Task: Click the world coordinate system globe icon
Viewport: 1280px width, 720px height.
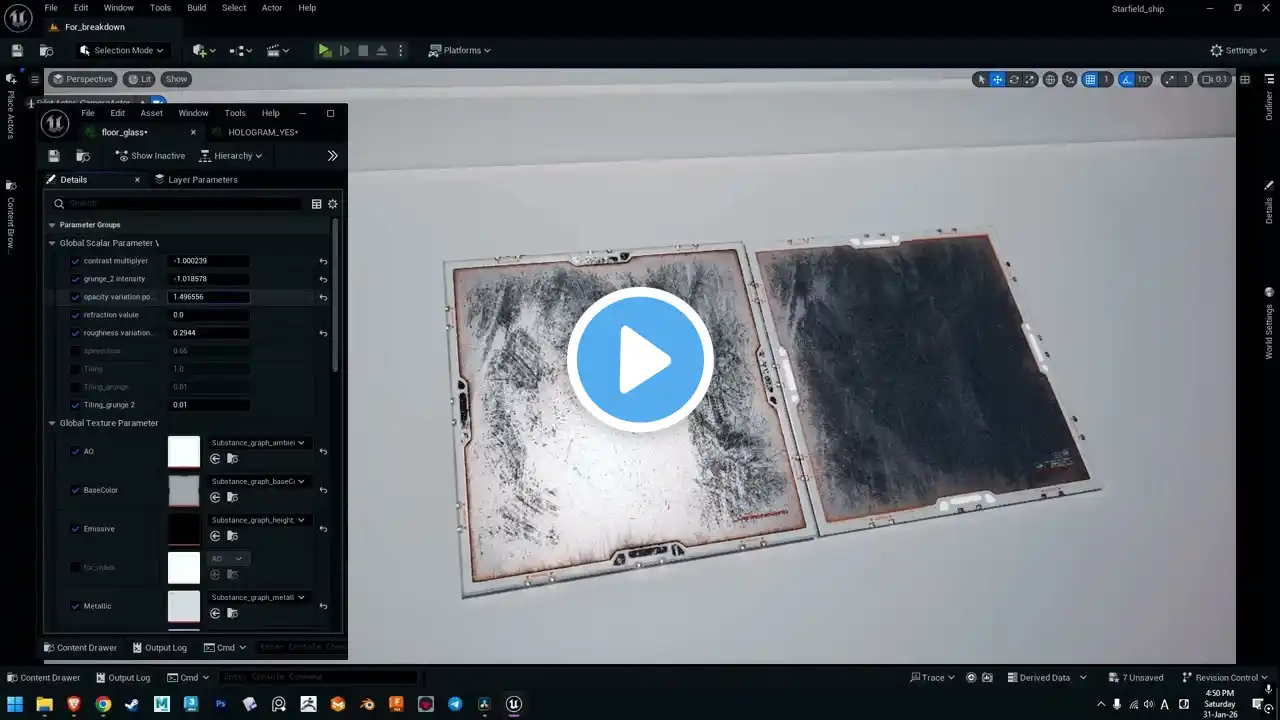Action: tap(1050, 79)
